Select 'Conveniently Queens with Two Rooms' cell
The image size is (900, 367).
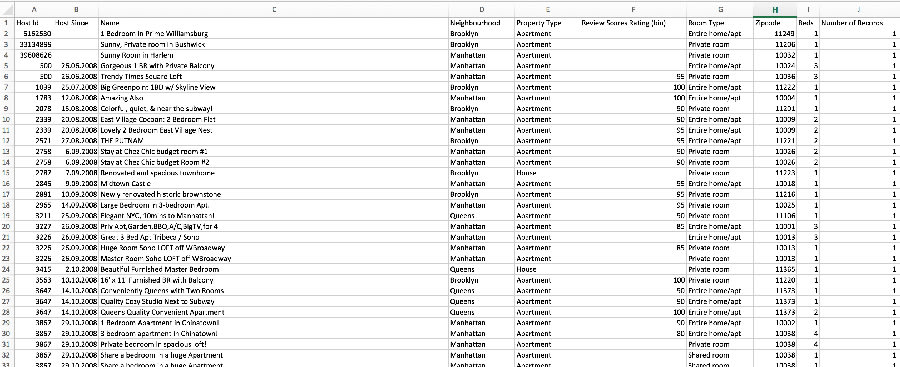pos(274,291)
